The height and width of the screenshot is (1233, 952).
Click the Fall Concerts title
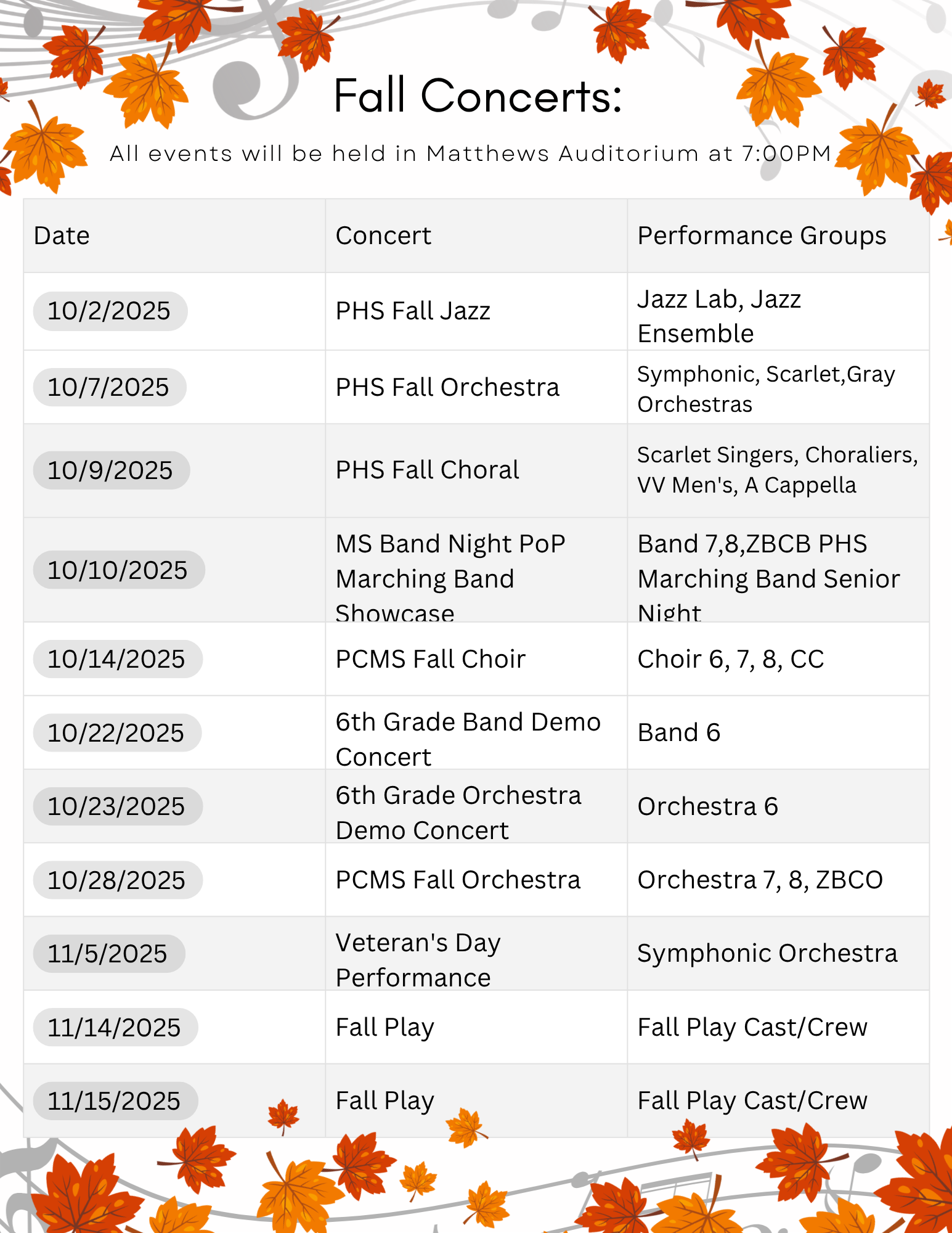(x=478, y=96)
